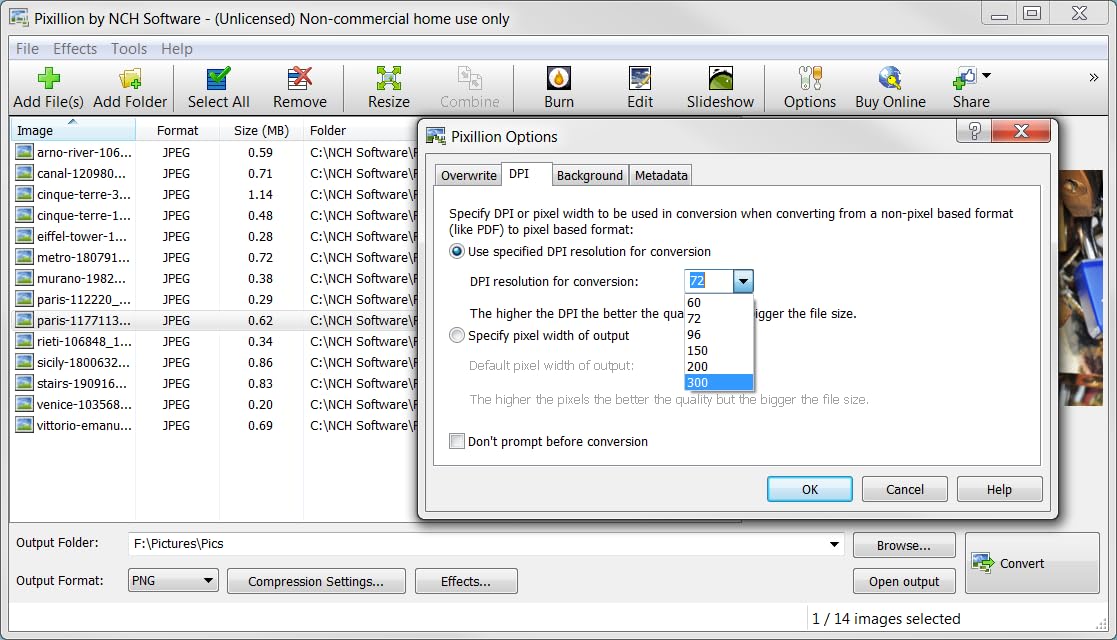
Task: Click OK in Pixillion Options
Action: (809, 490)
